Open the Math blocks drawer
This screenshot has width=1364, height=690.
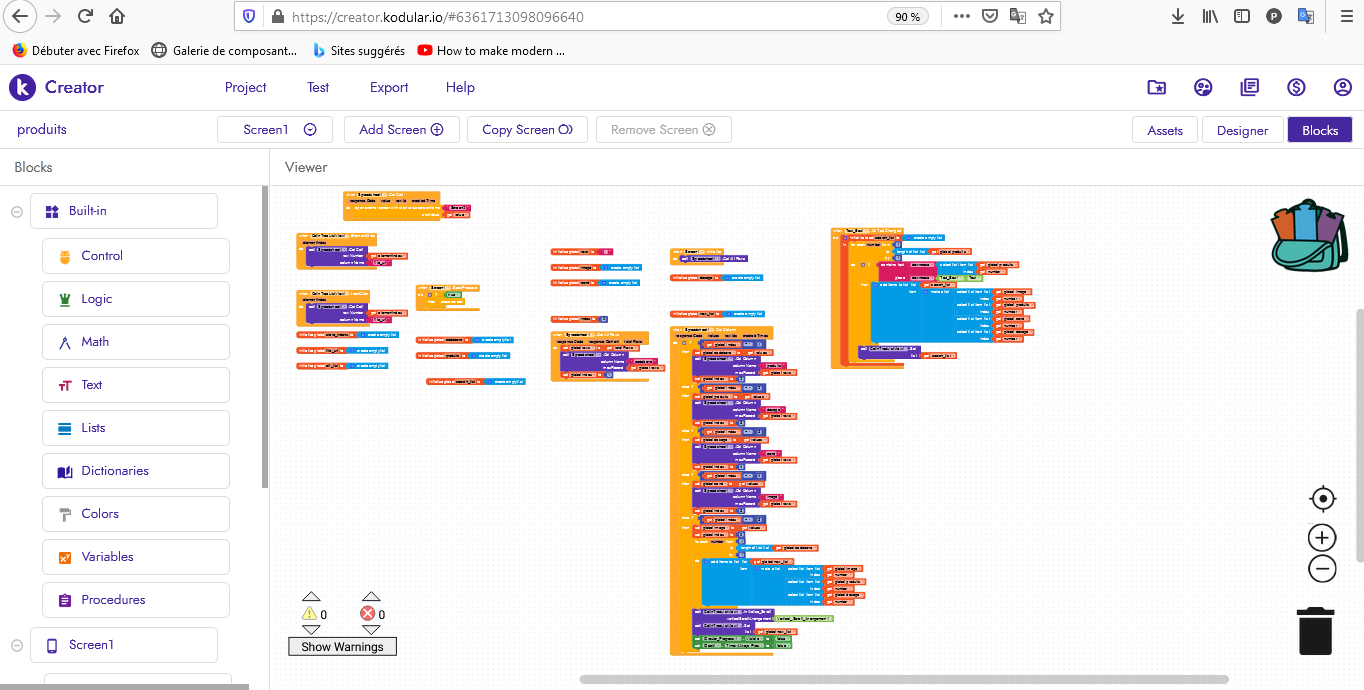pyautogui.click(x=136, y=342)
